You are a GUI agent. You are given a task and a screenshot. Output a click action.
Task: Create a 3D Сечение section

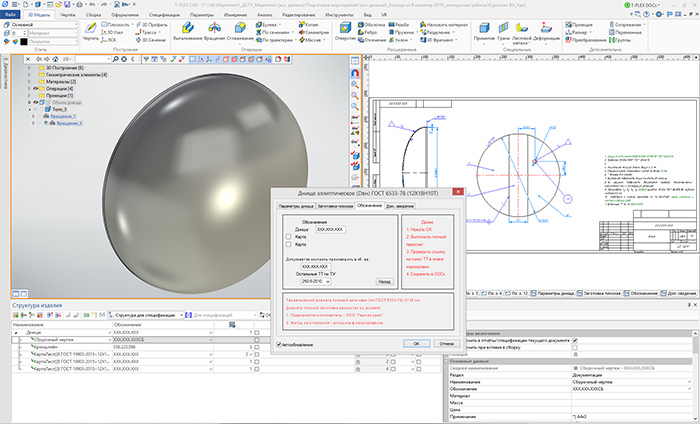click(x=150, y=40)
